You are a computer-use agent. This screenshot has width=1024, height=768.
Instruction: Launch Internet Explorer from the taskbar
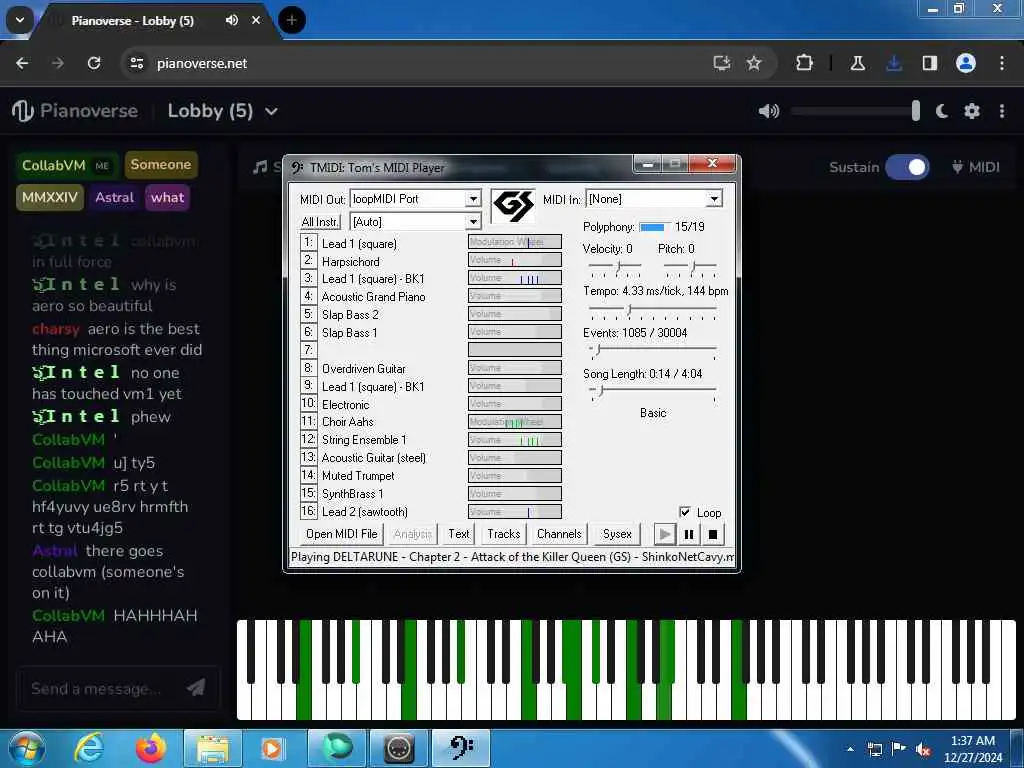[x=89, y=748]
